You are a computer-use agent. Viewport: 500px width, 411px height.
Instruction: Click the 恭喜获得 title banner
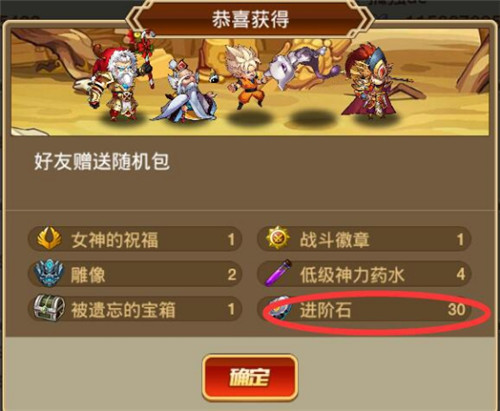click(250, 19)
